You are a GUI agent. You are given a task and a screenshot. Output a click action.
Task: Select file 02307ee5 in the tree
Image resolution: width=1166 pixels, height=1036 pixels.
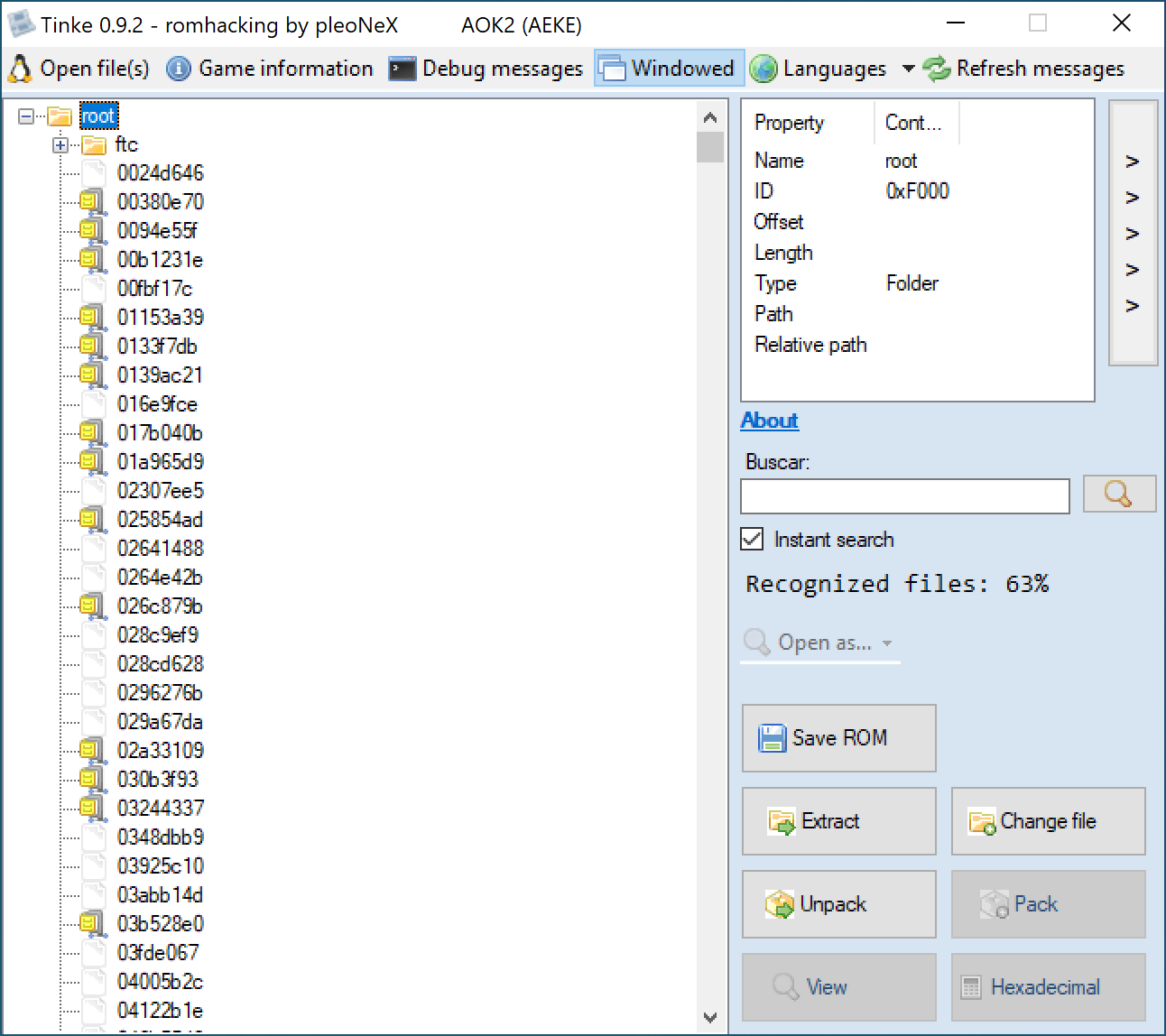pos(161,491)
